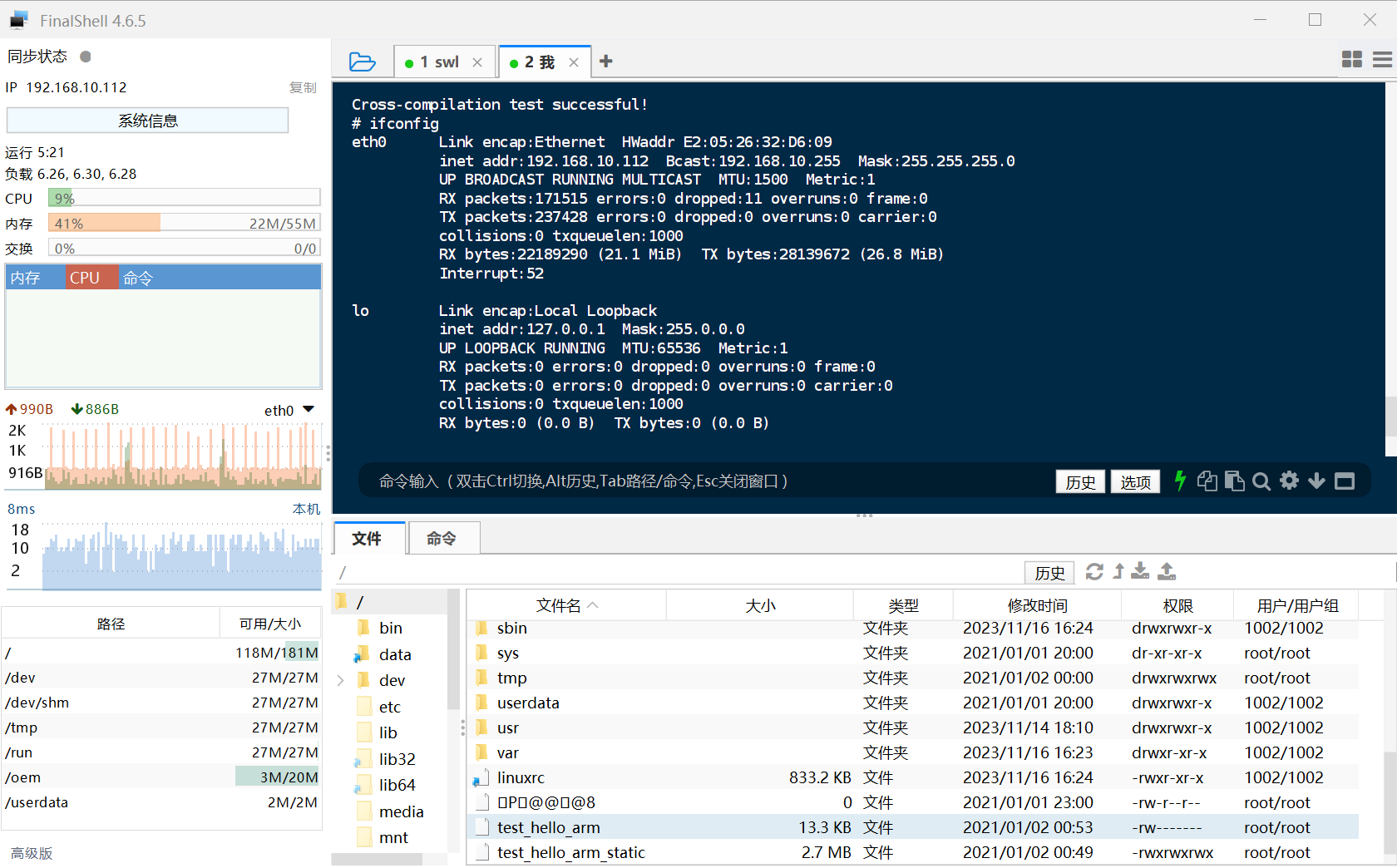Sort by 类型 column header
Viewport: 1397px width, 868px height.
pyautogui.click(x=903, y=605)
